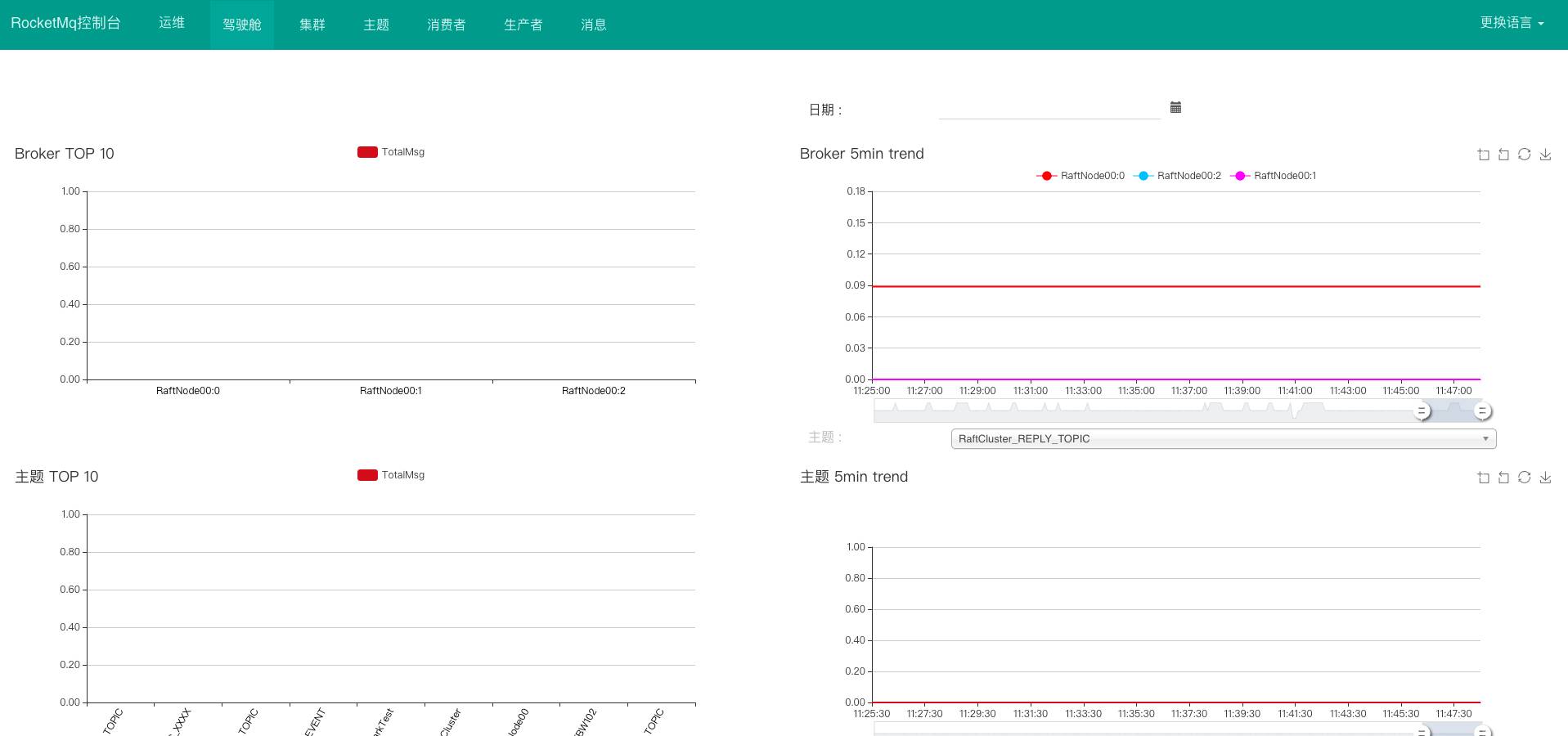
Task: Grab right handle of Broker trend zoom slider
Action: tap(1483, 411)
